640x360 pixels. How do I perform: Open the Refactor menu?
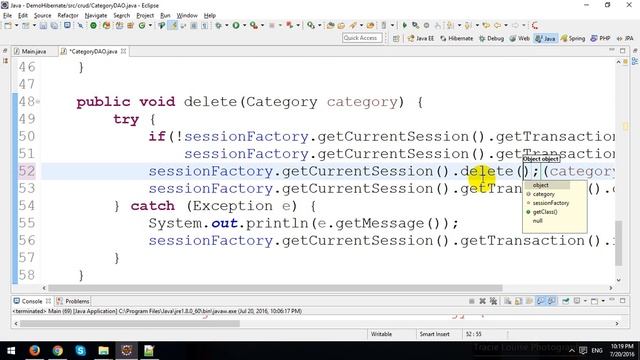[68, 16]
